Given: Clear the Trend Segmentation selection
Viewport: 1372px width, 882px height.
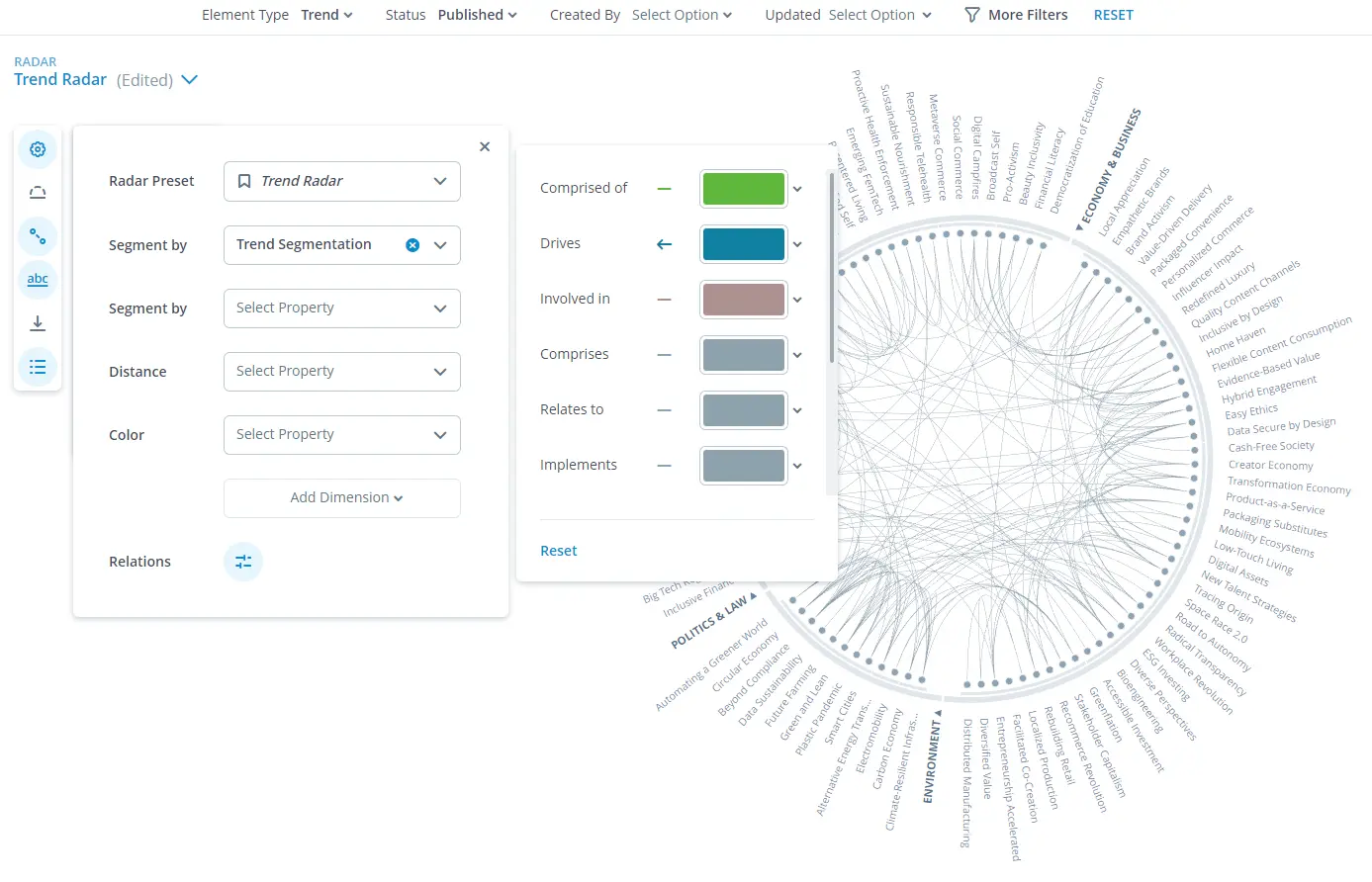Looking at the screenshot, I should pyautogui.click(x=412, y=245).
